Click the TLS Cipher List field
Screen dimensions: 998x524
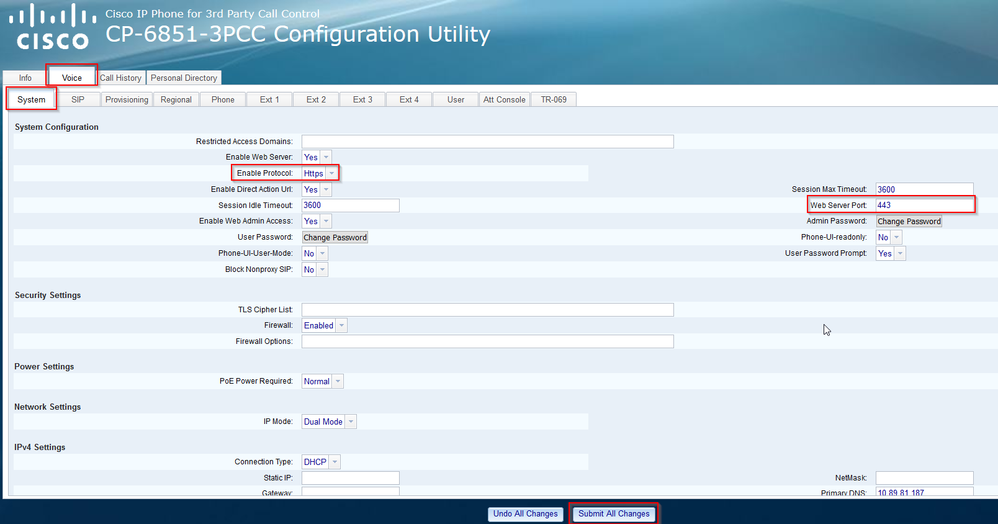[488, 309]
